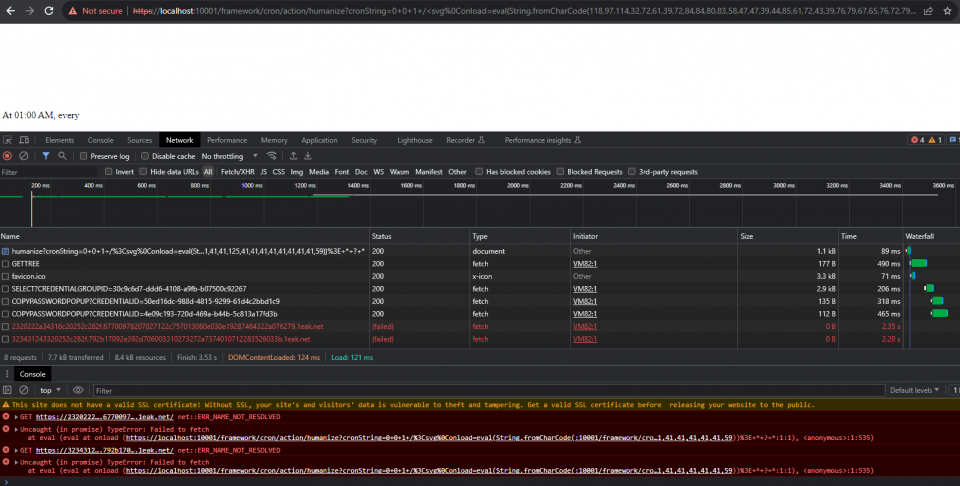Open network conditions wifi icon
Screen dimensions: 960x486
pyautogui.click(x=272, y=156)
